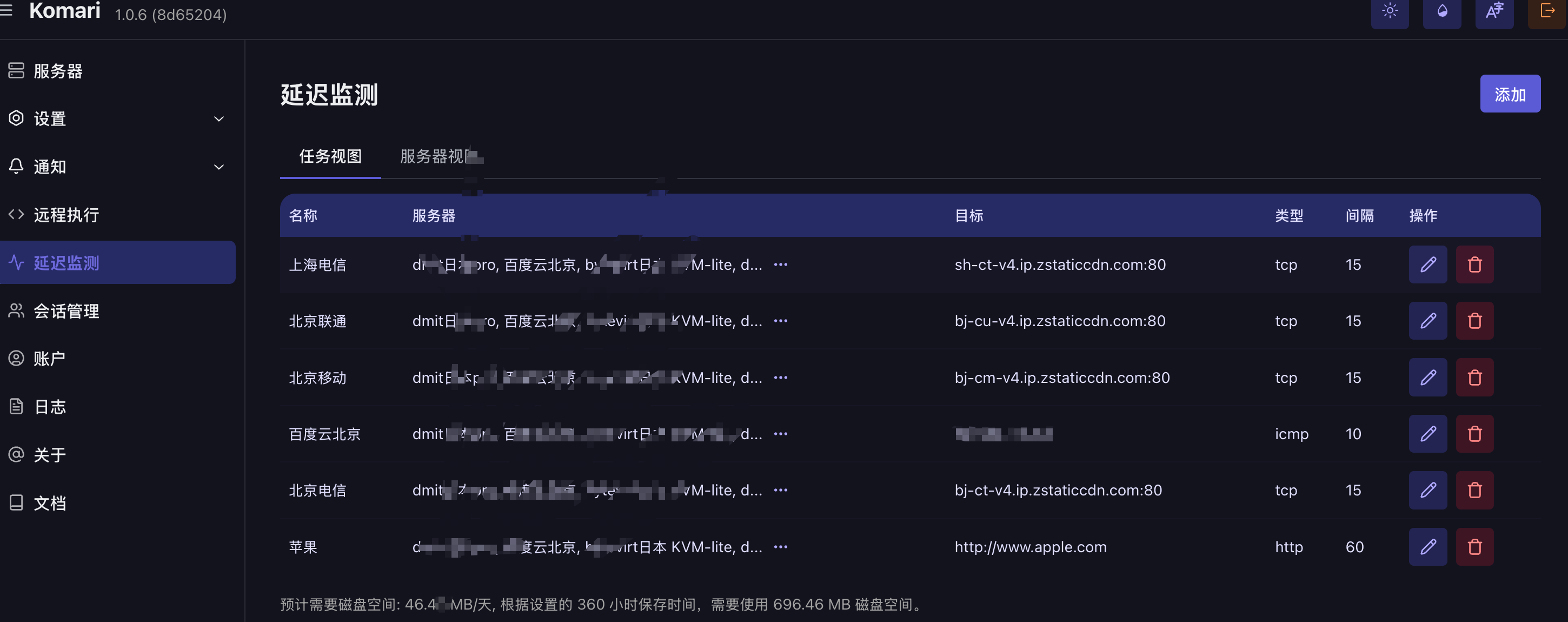This screenshot has width=1568, height=622.
Task: Open 远程执行 in the sidebar
Action: (66, 214)
